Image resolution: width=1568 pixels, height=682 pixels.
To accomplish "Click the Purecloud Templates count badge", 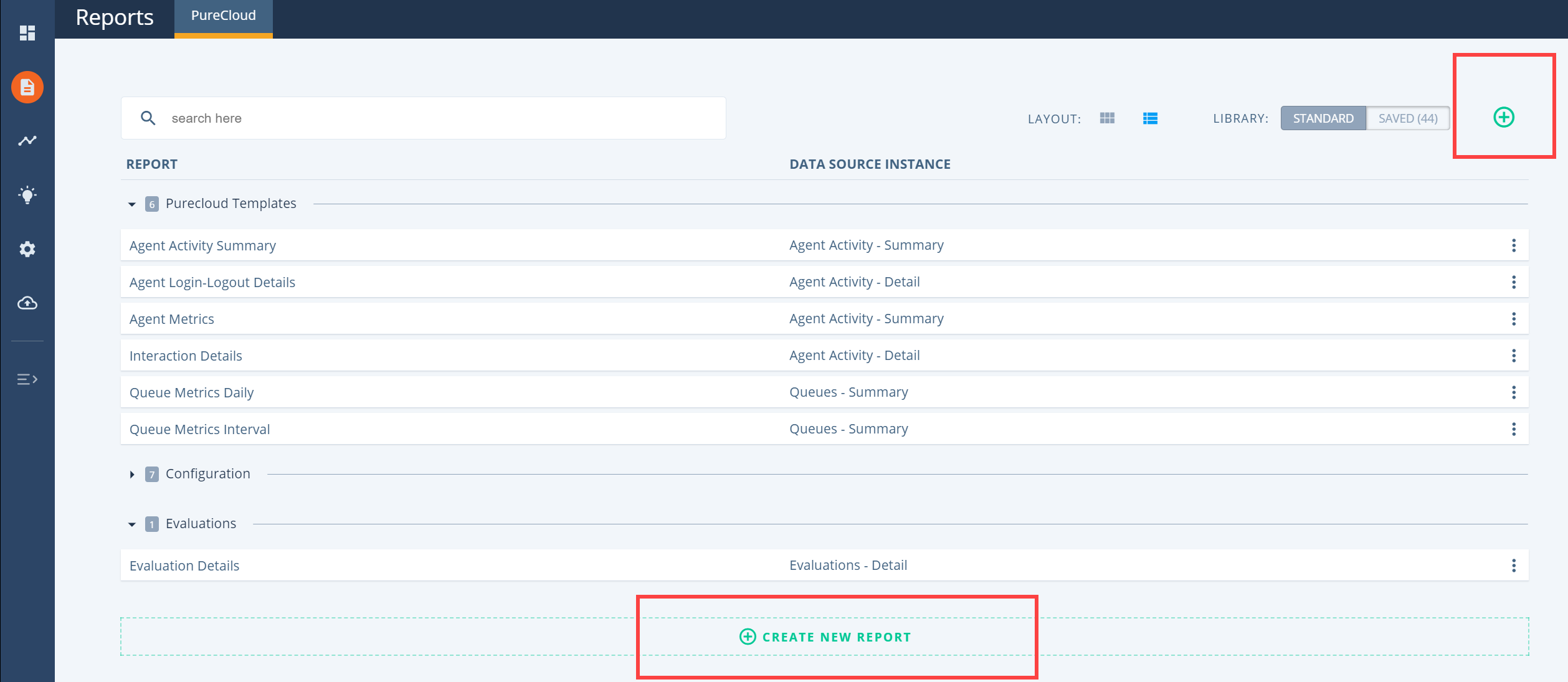I will [152, 204].
